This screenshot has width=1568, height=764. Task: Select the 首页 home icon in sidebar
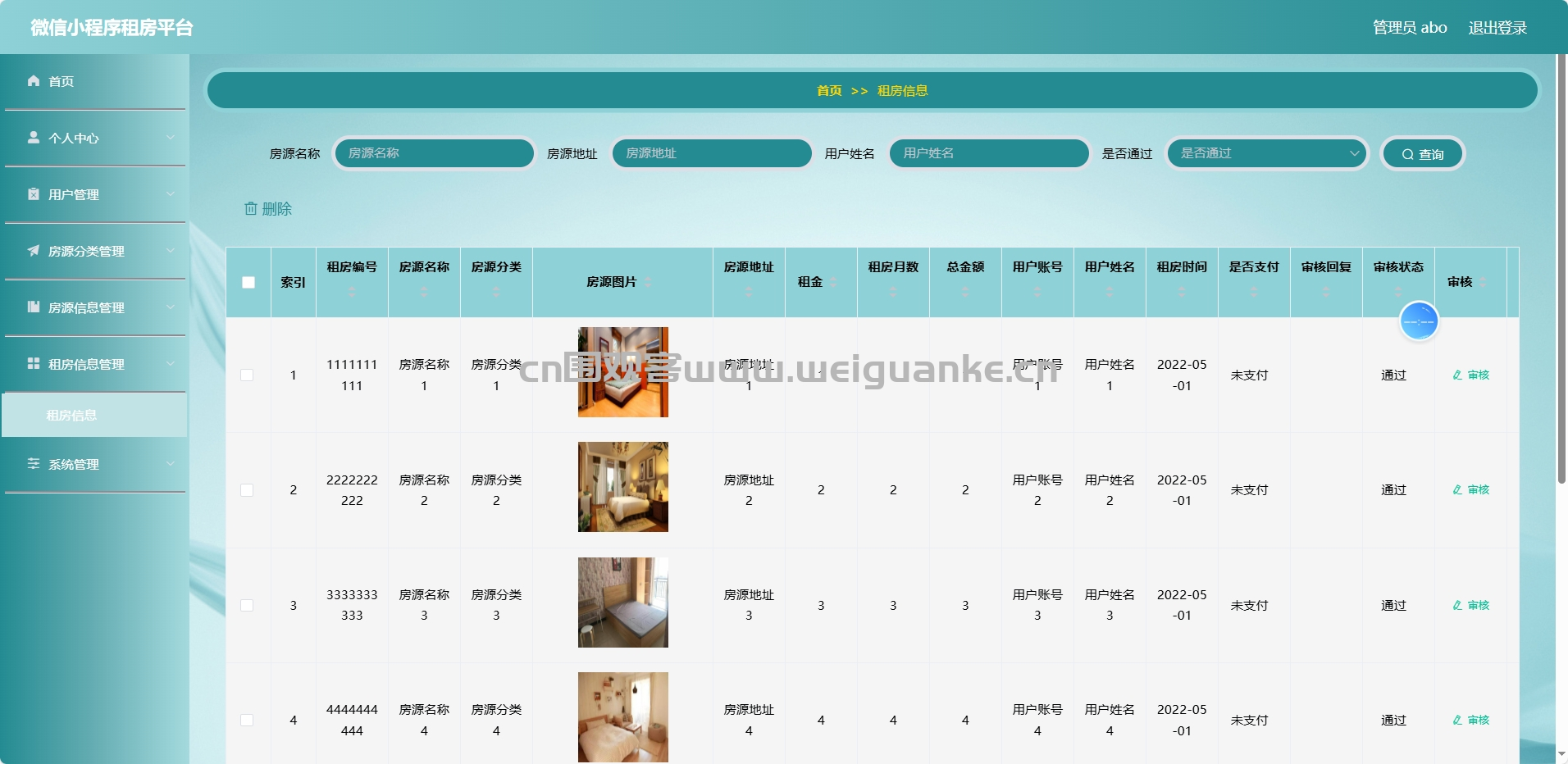[33, 80]
